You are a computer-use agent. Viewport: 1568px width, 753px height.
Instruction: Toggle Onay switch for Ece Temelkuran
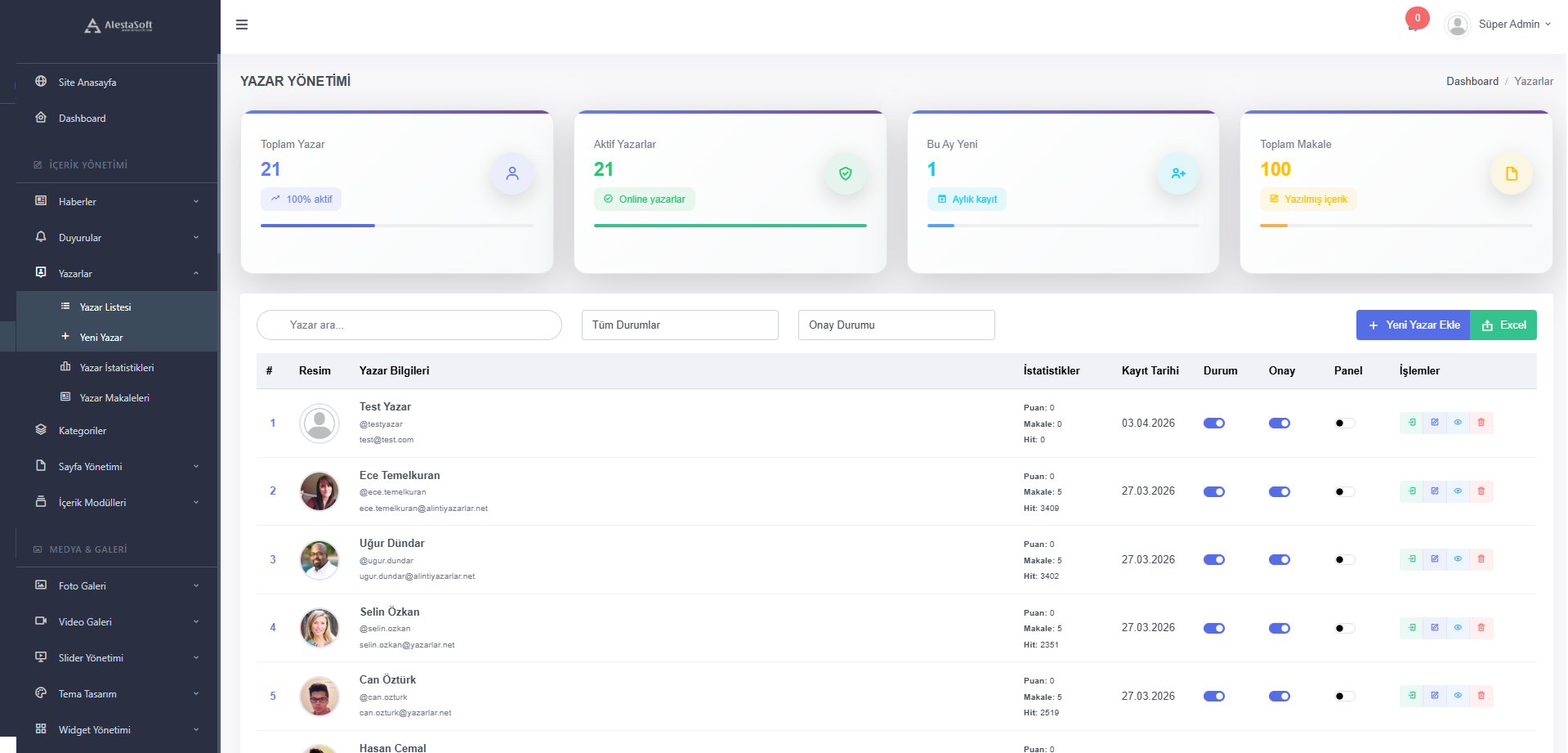pyautogui.click(x=1280, y=492)
